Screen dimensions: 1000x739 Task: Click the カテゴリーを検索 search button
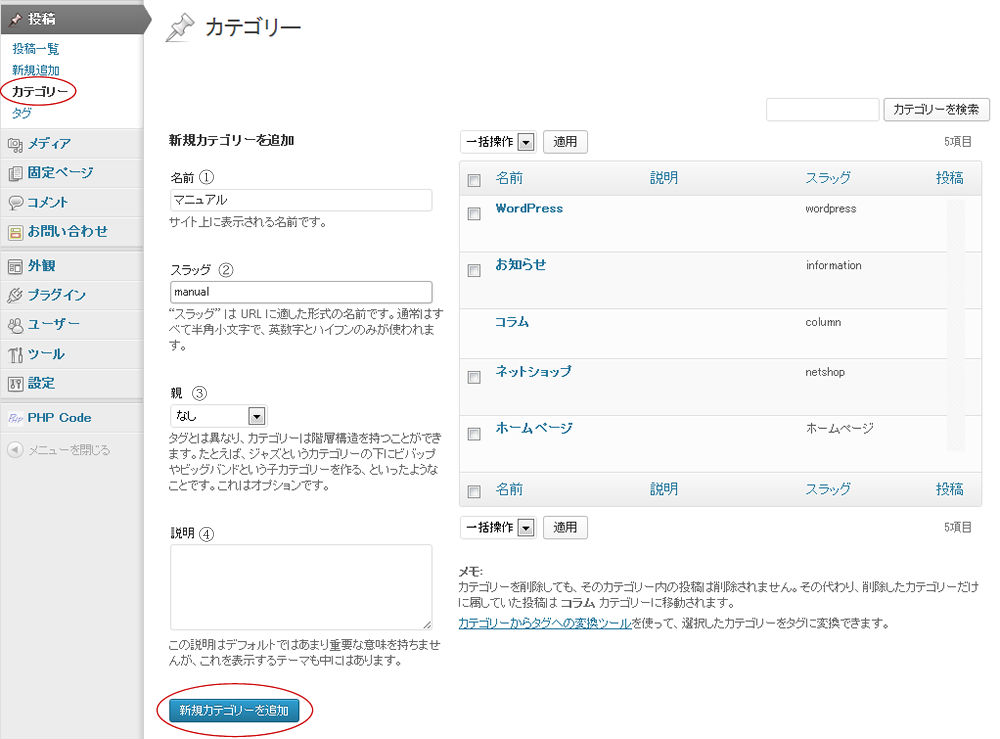point(936,110)
